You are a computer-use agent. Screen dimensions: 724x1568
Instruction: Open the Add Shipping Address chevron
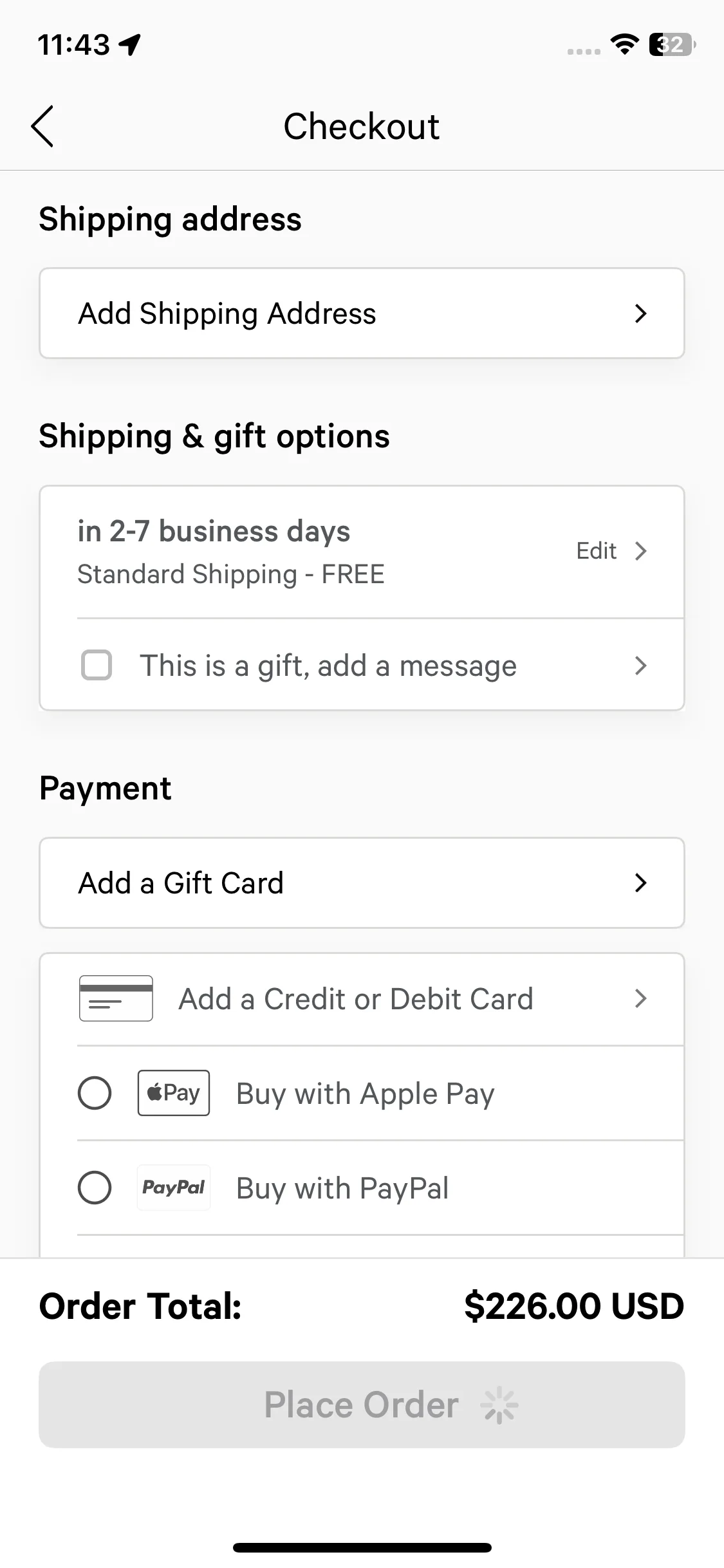pyautogui.click(x=640, y=313)
